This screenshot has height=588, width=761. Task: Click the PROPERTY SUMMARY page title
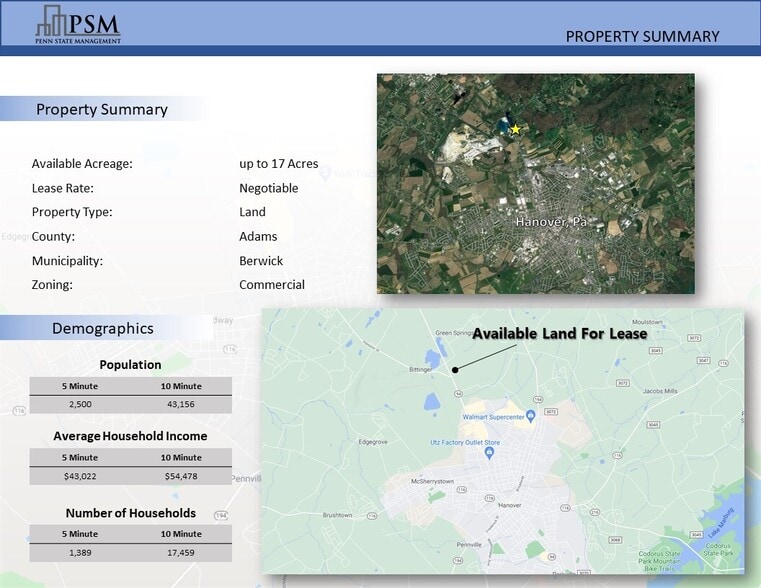point(642,37)
